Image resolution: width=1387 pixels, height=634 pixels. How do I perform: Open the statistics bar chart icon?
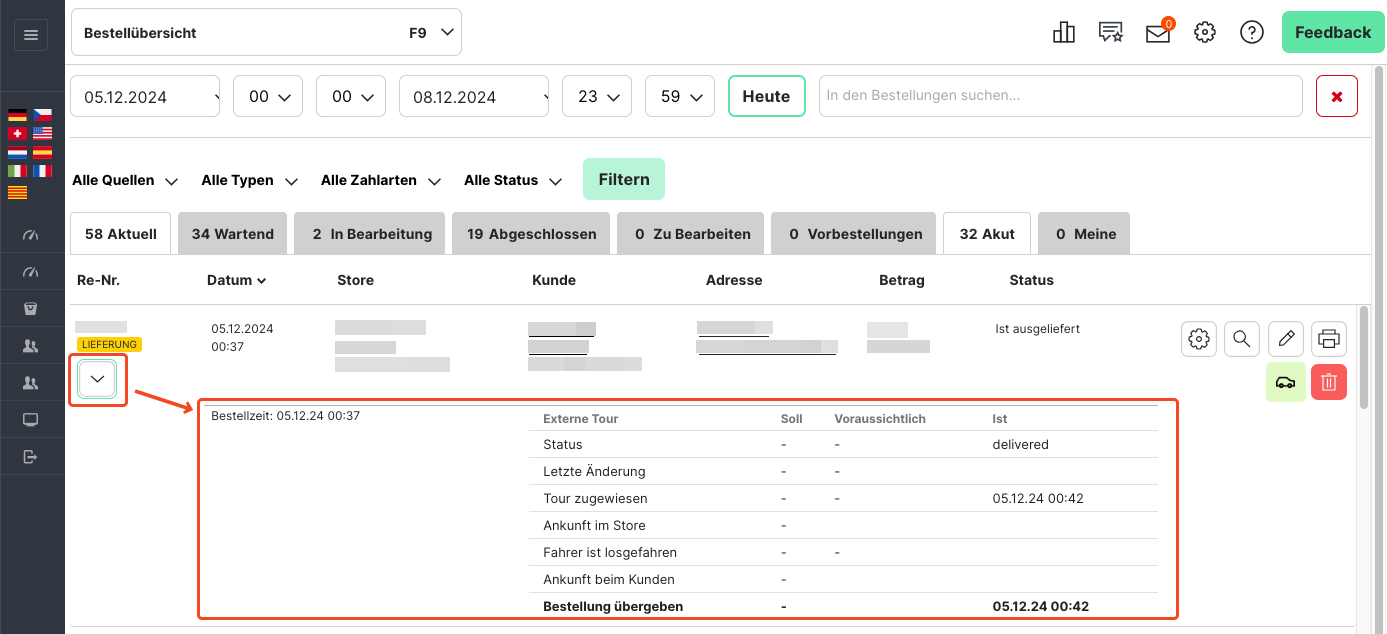click(1063, 33)
